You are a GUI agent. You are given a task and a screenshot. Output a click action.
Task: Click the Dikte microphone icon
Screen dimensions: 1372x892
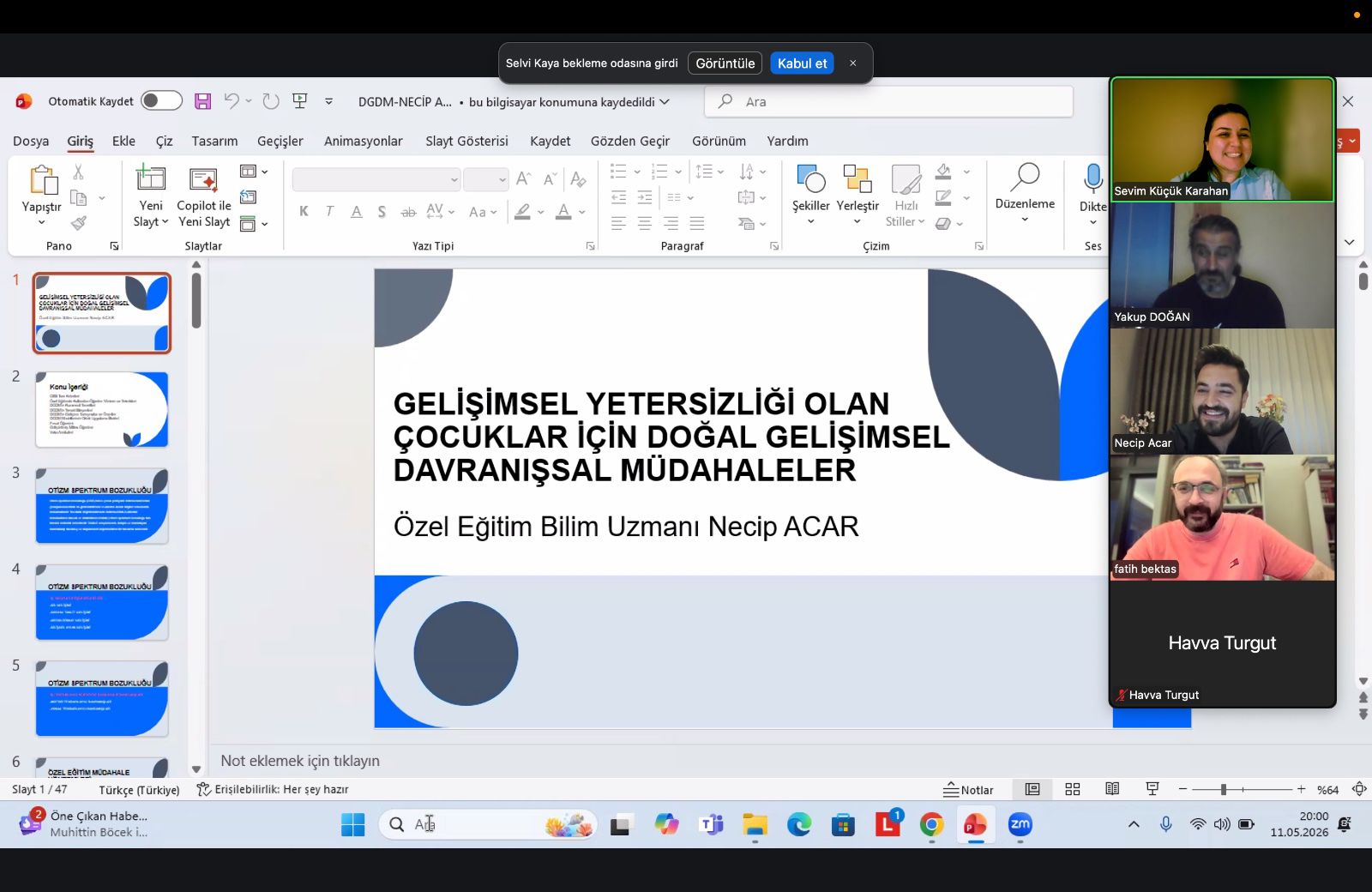coord(1092,178)
